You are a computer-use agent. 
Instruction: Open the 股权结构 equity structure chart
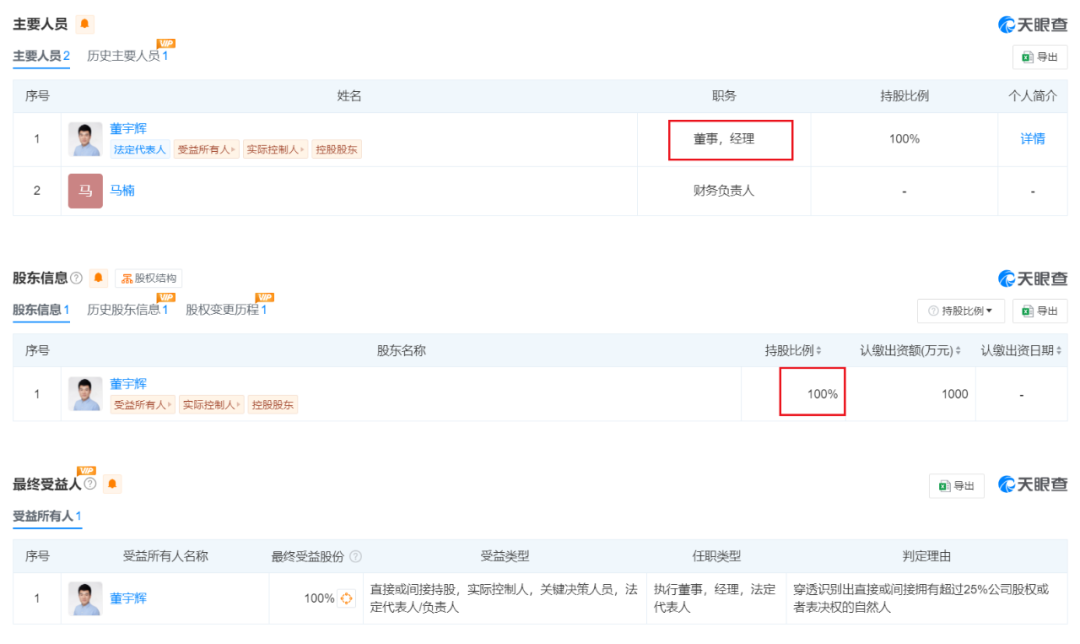pos(148,278)
